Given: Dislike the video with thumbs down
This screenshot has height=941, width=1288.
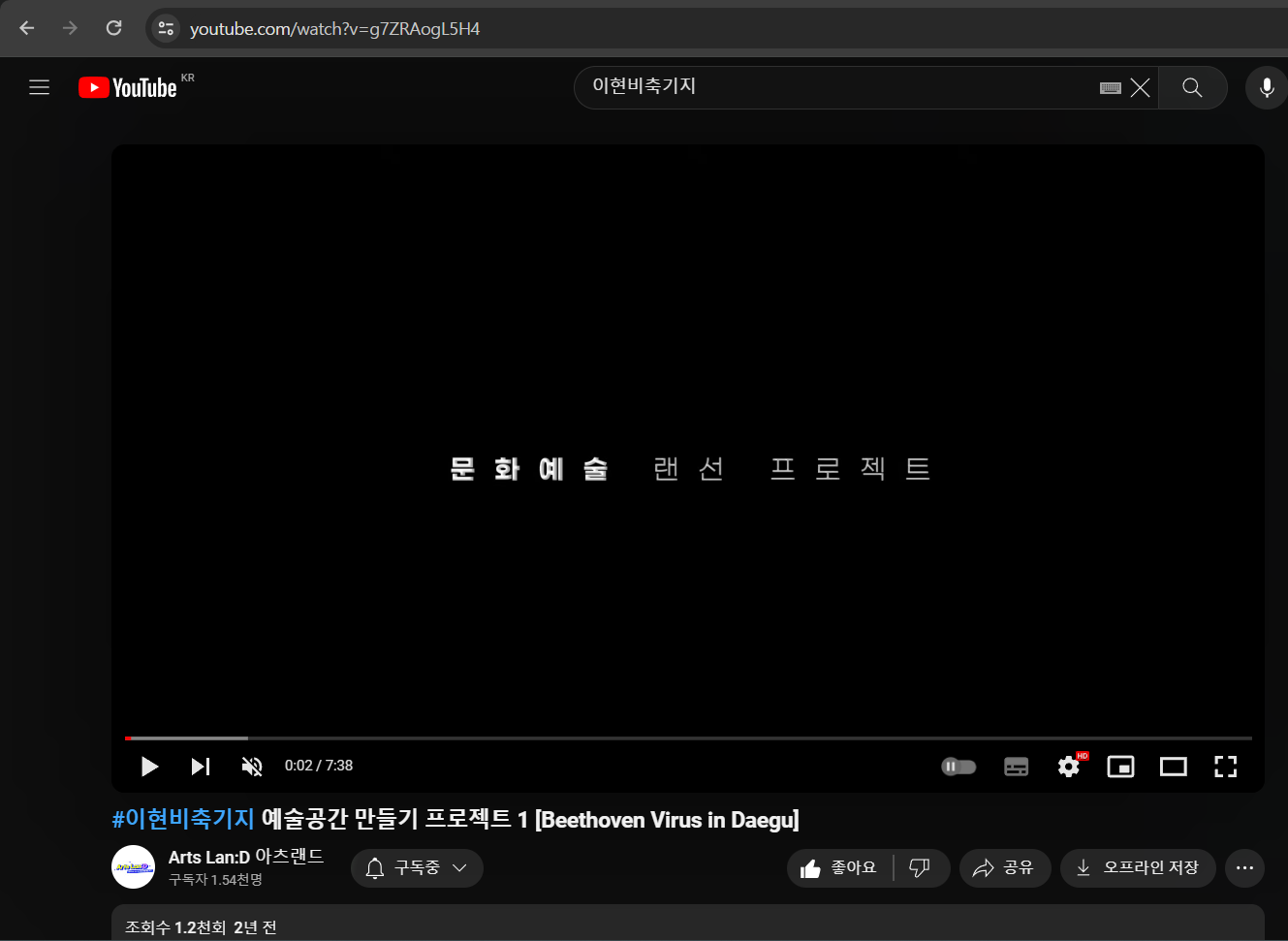Looking at the screenshot, I should 920,867.
